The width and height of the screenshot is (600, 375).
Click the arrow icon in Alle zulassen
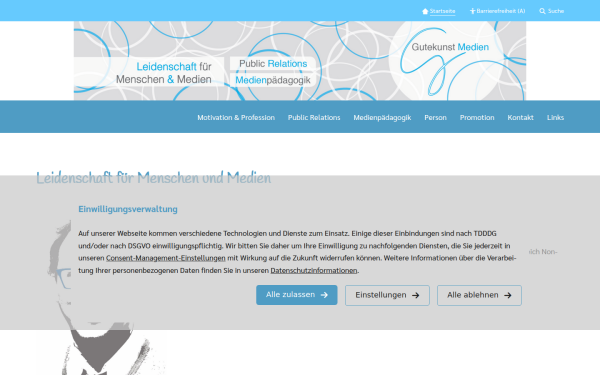coord(324,295)
